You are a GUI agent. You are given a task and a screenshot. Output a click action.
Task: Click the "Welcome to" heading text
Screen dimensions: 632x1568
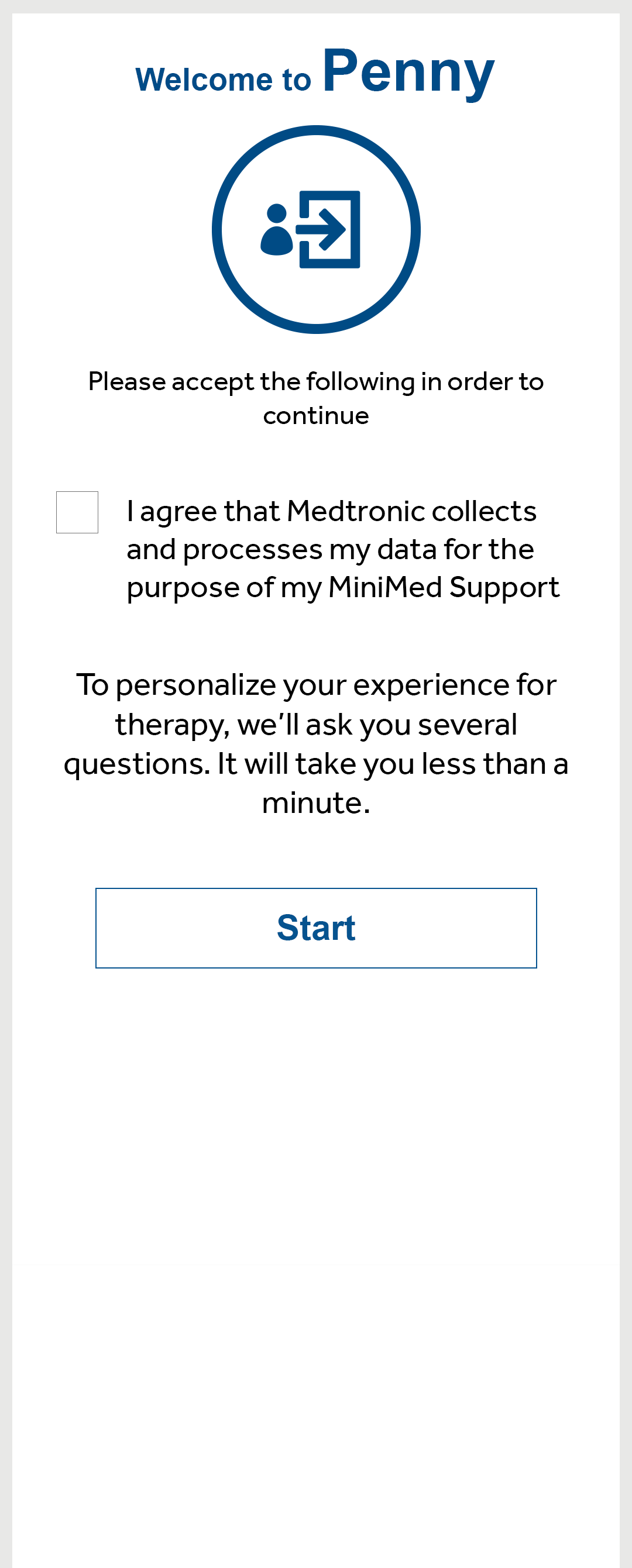pyautogui.click(x=223, y=80)
